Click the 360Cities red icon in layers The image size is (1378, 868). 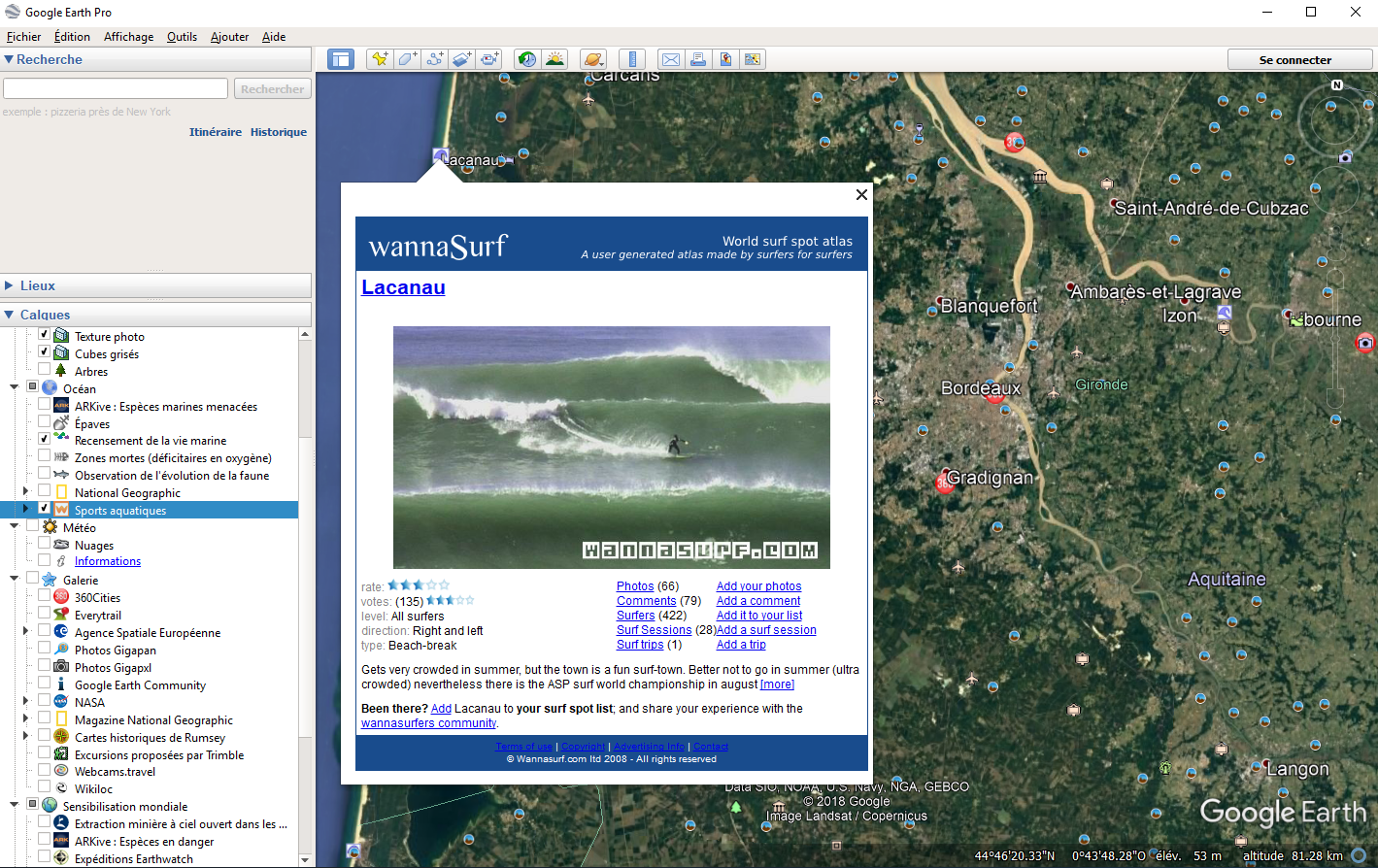[x=61, y=597]
